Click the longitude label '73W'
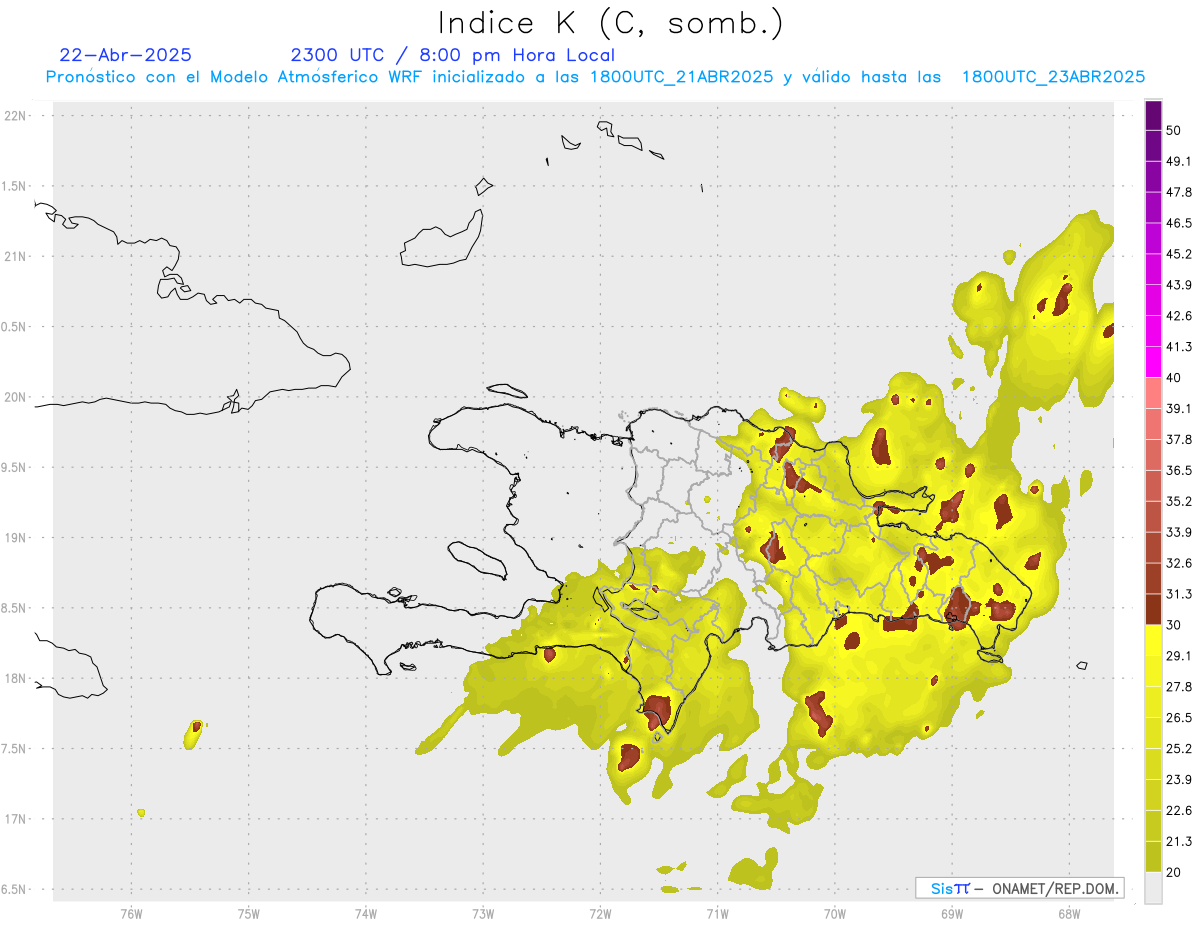 (483, 913)
